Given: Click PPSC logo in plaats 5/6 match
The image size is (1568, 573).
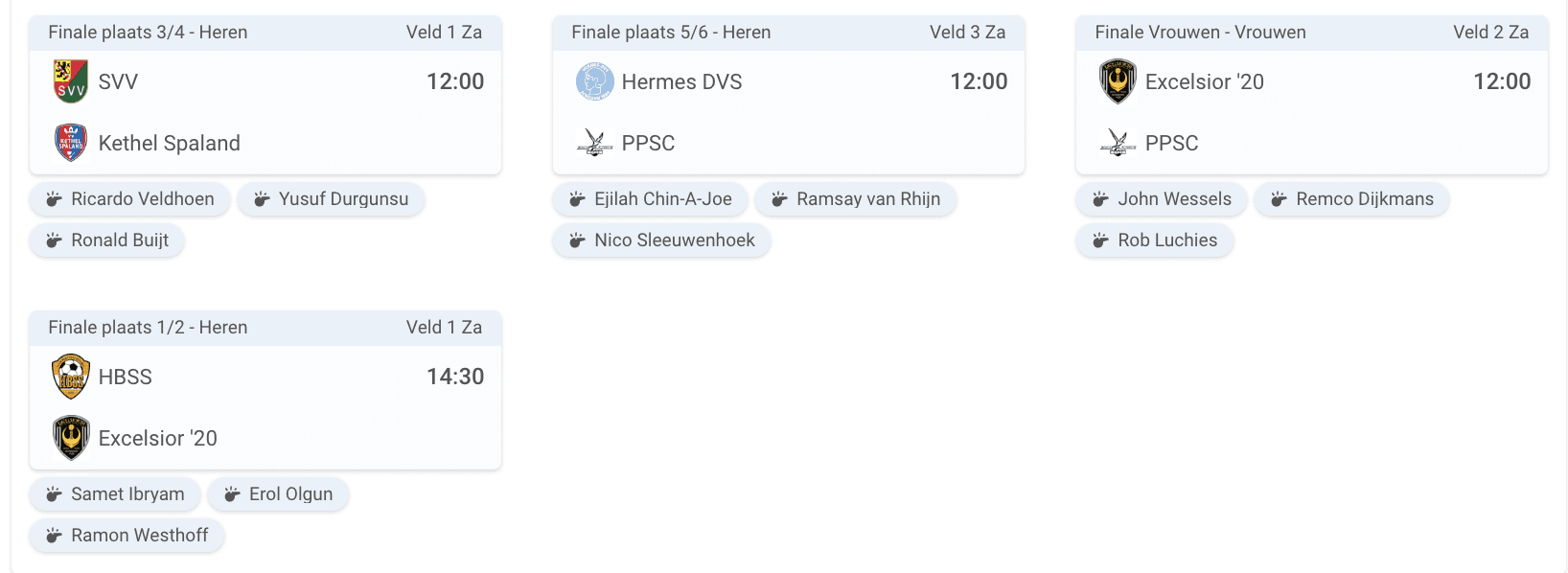Looking at the screenshot, I should point(594,143).
